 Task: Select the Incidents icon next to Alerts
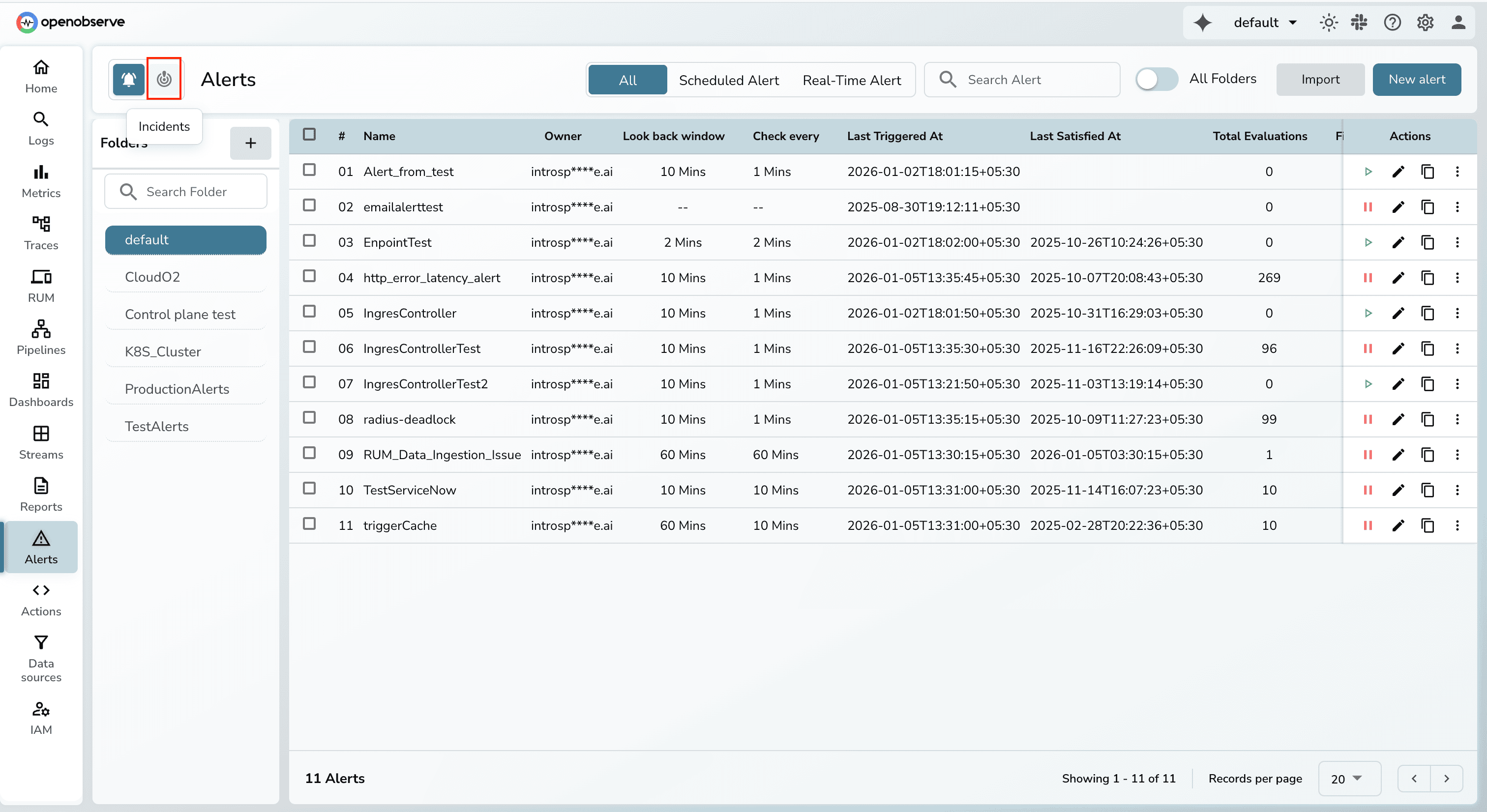coord(164,79)
